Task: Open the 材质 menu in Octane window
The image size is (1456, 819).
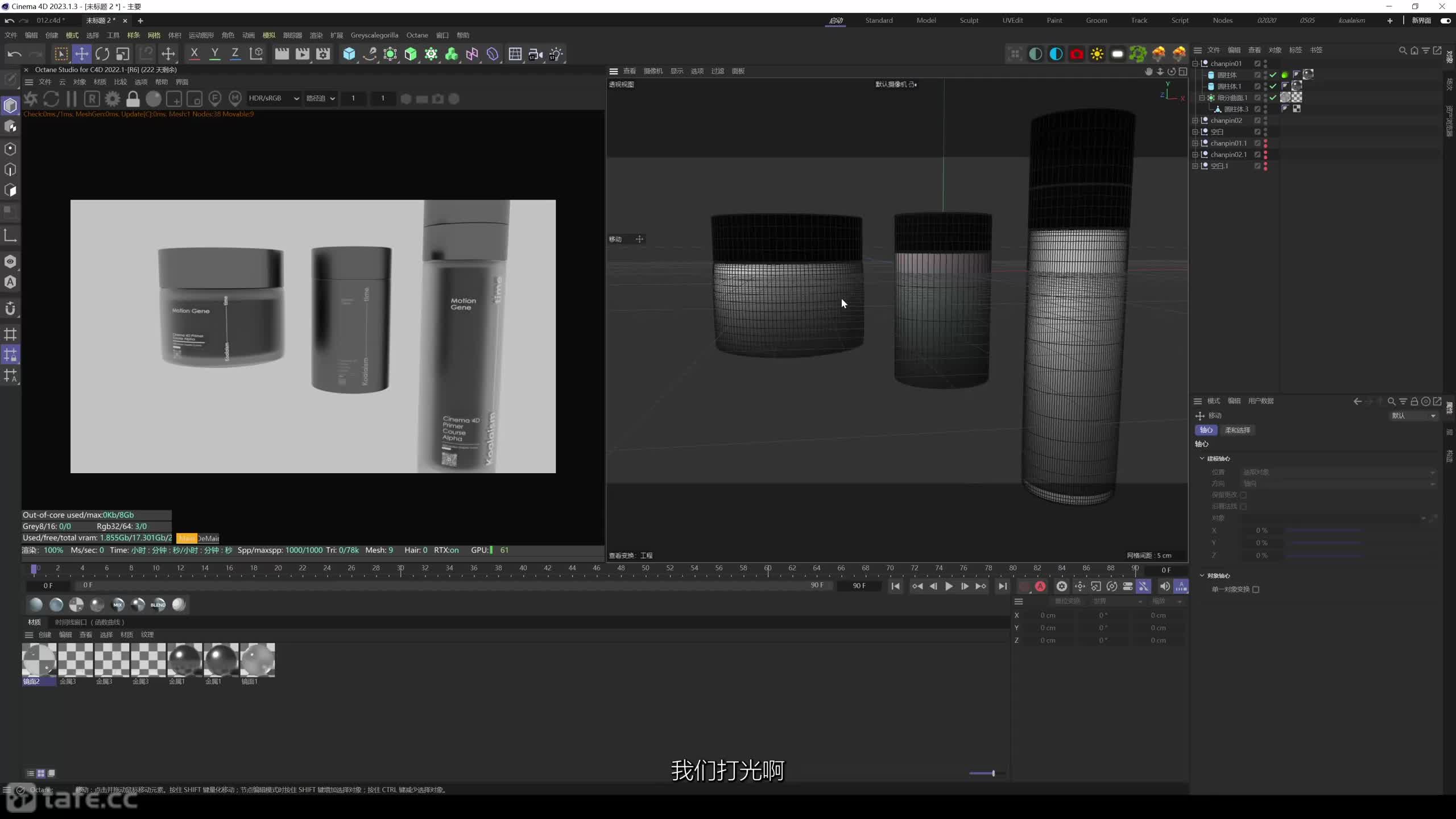Action: pos(100,82)
